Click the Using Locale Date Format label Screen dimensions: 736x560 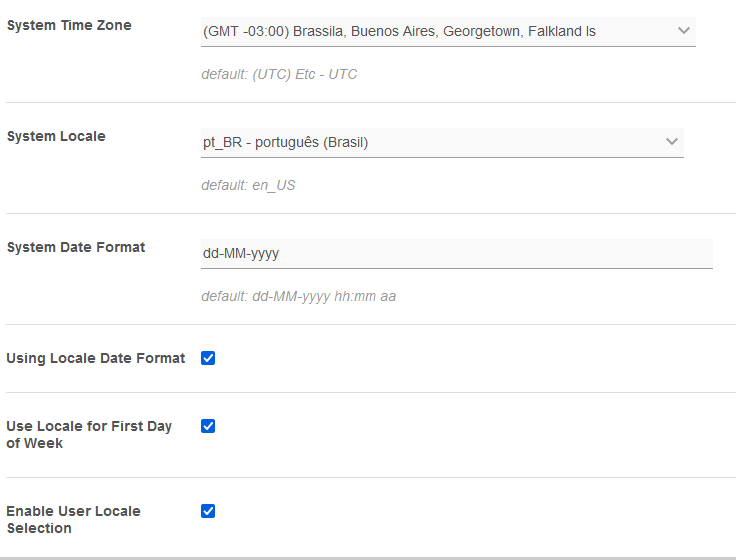96,358
